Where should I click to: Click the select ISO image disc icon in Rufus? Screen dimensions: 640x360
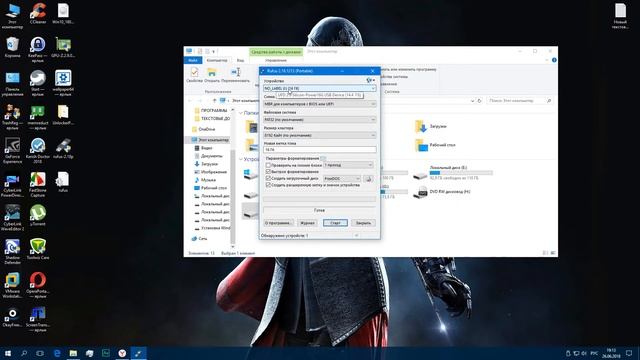point(368,179)
